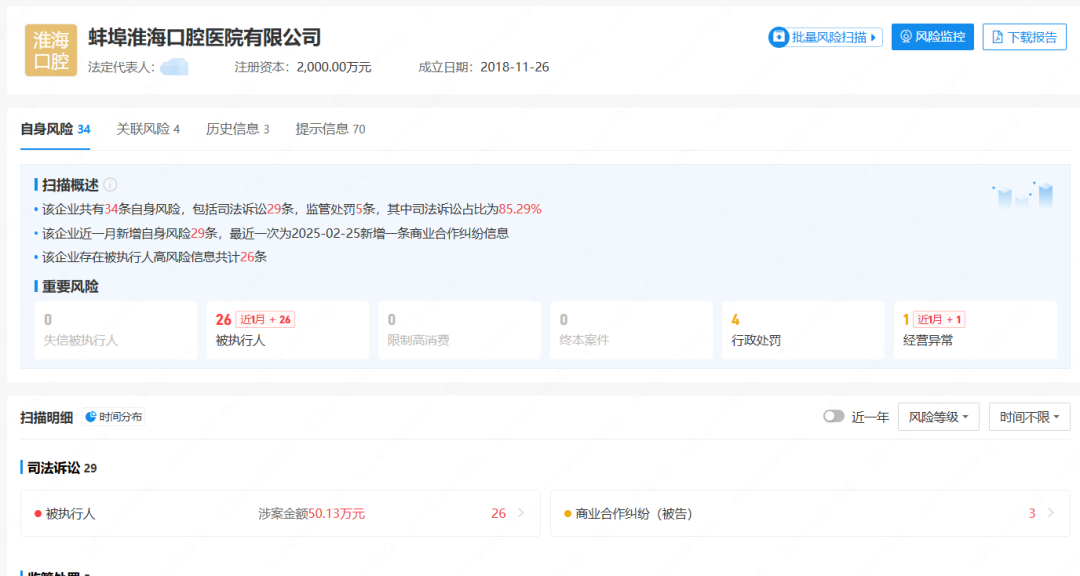Open the 提示信息 tab
Screen dimensions: 1080x576
[x=331, y=129]
